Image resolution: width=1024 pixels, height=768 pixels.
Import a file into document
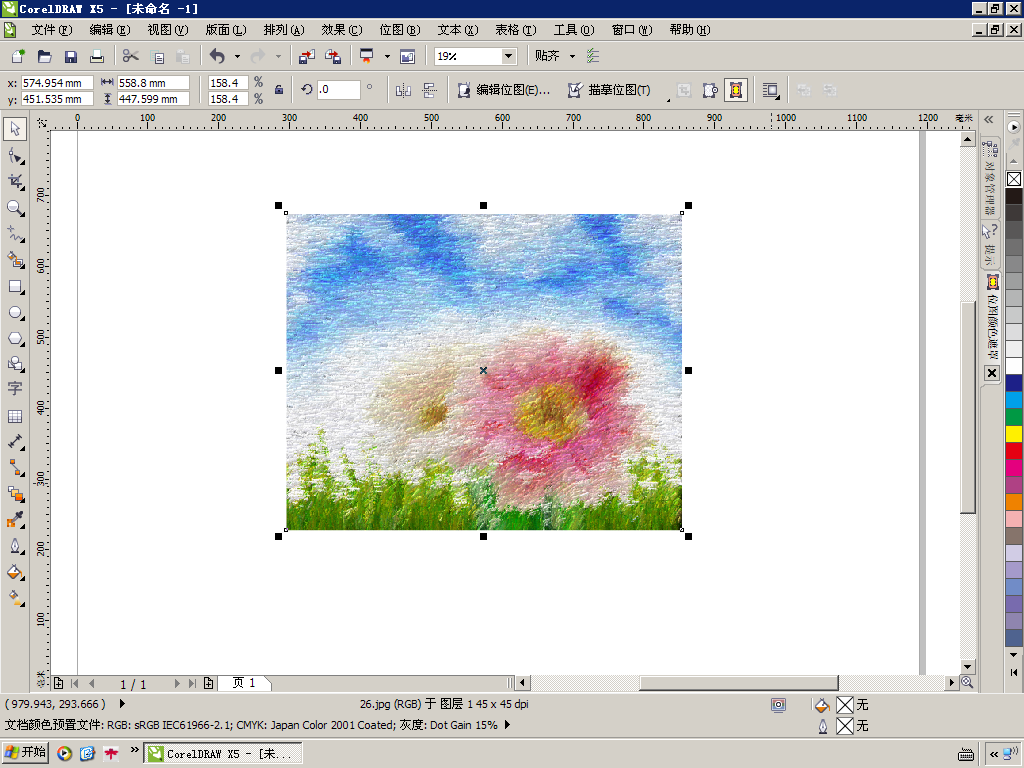pyautogui.click(x=306, y=56)
